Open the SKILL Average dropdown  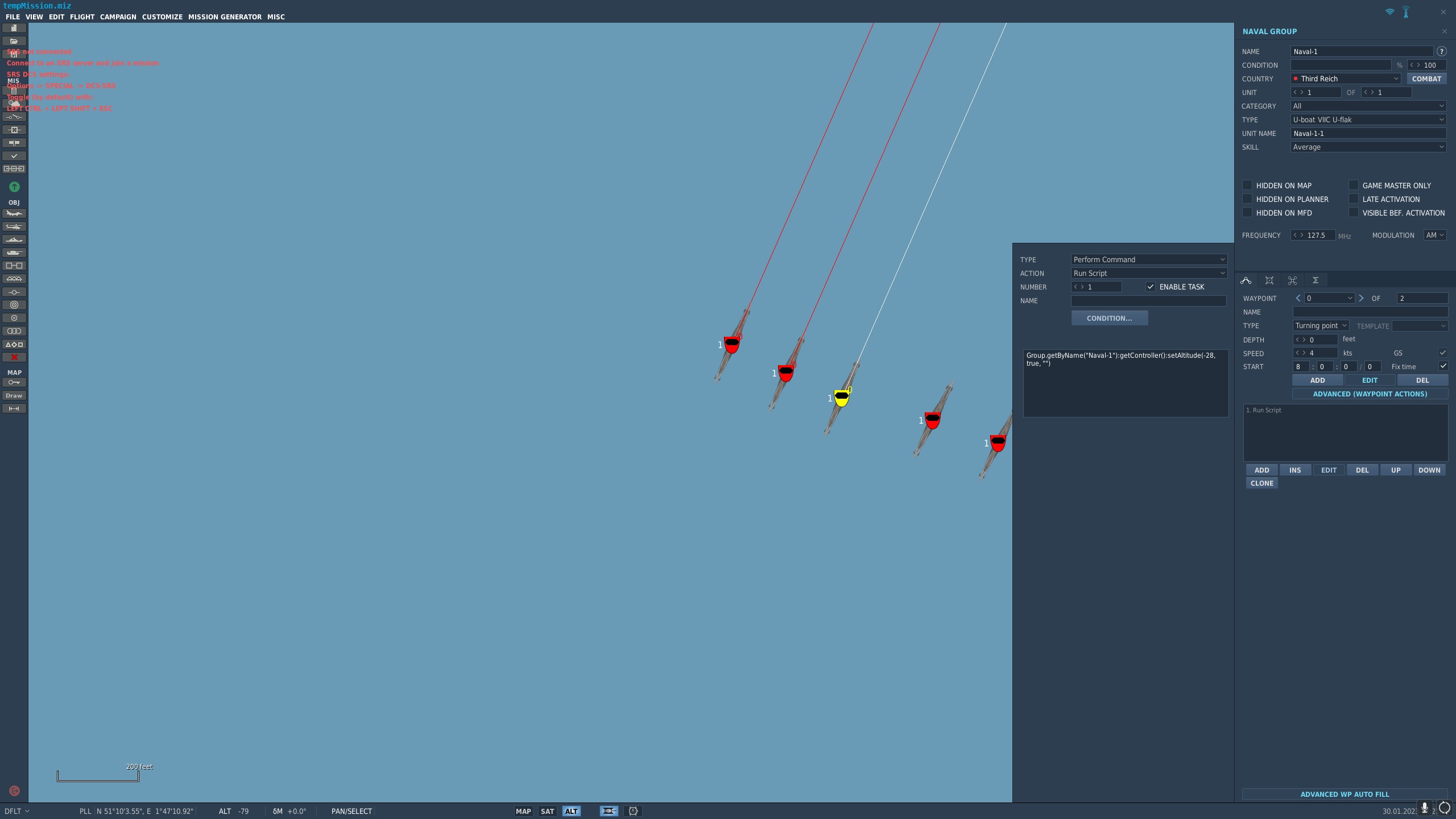click(x=1368, y=147)
